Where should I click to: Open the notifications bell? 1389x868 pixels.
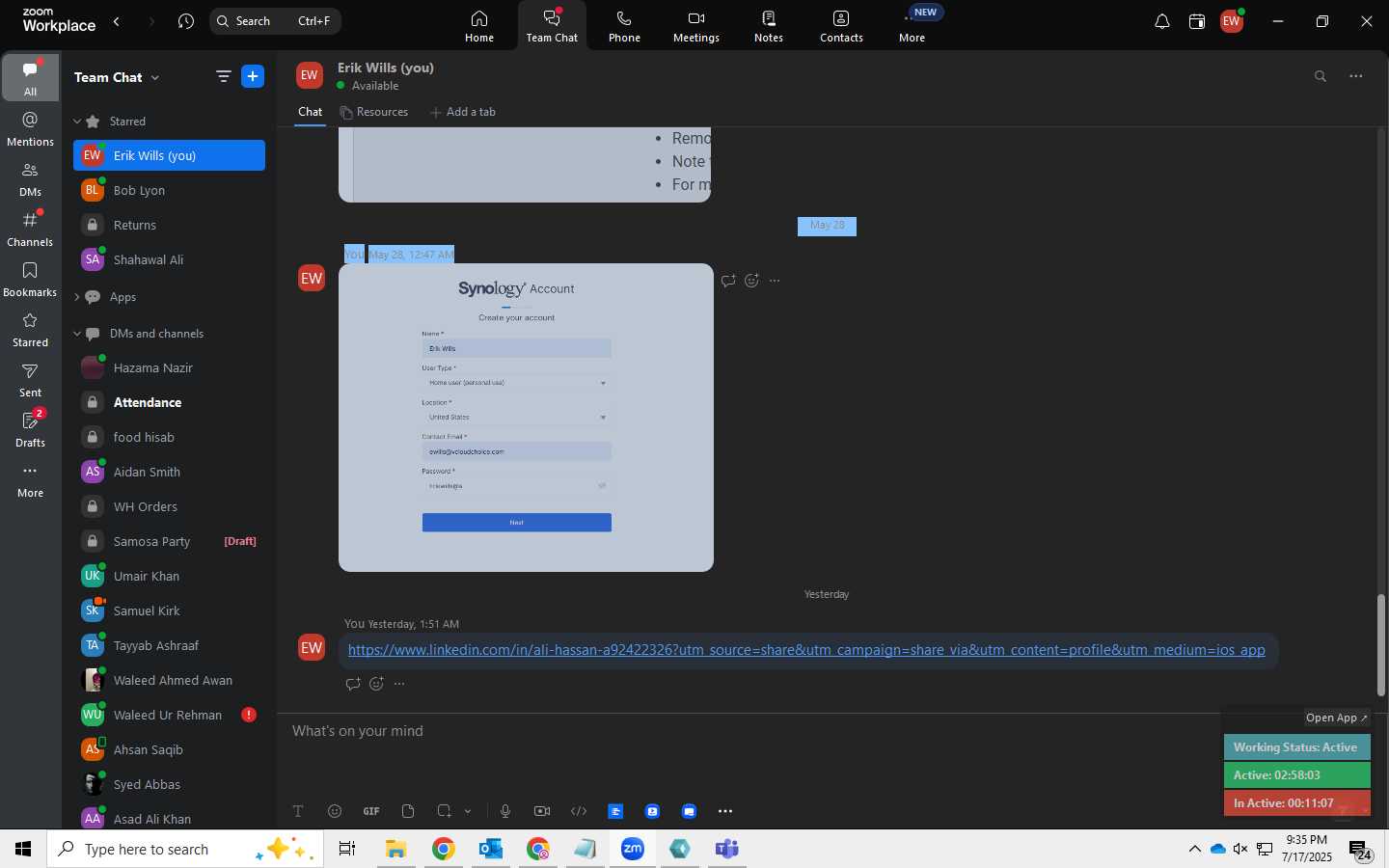pos(1162,21)
